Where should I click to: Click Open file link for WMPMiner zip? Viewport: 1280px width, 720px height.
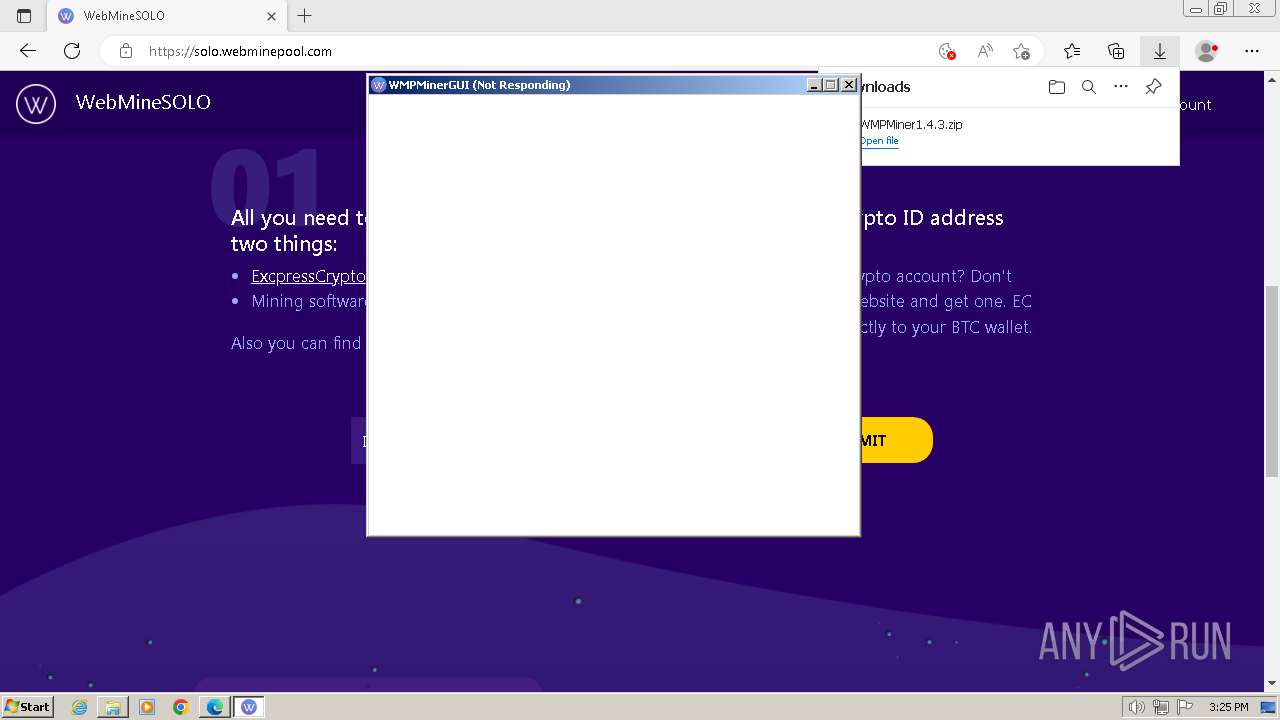point(880,141)
